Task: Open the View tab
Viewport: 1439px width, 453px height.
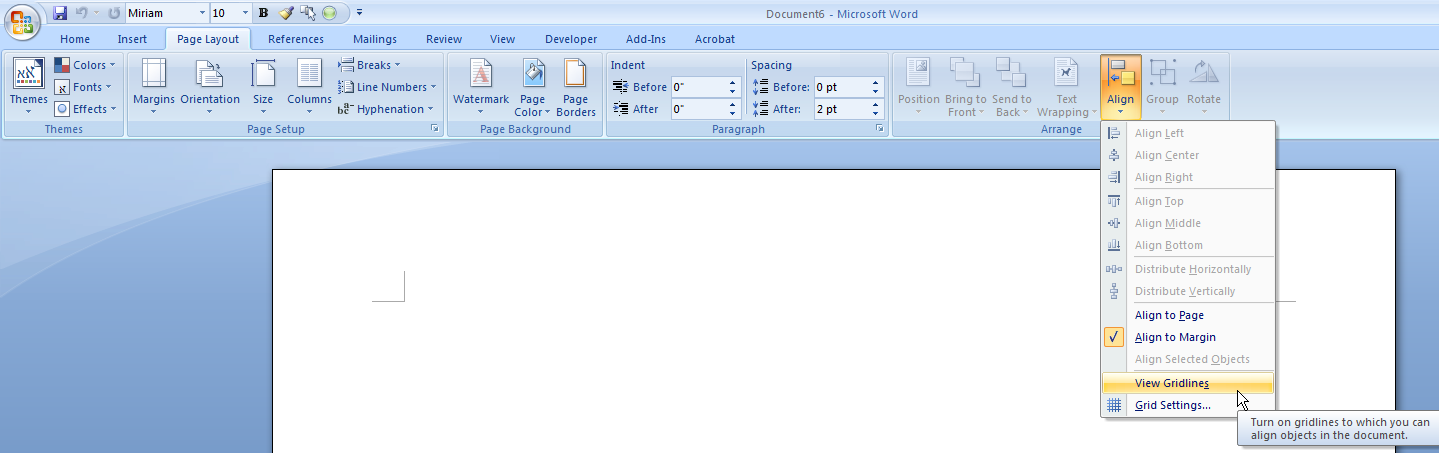Action: [503, 39]
